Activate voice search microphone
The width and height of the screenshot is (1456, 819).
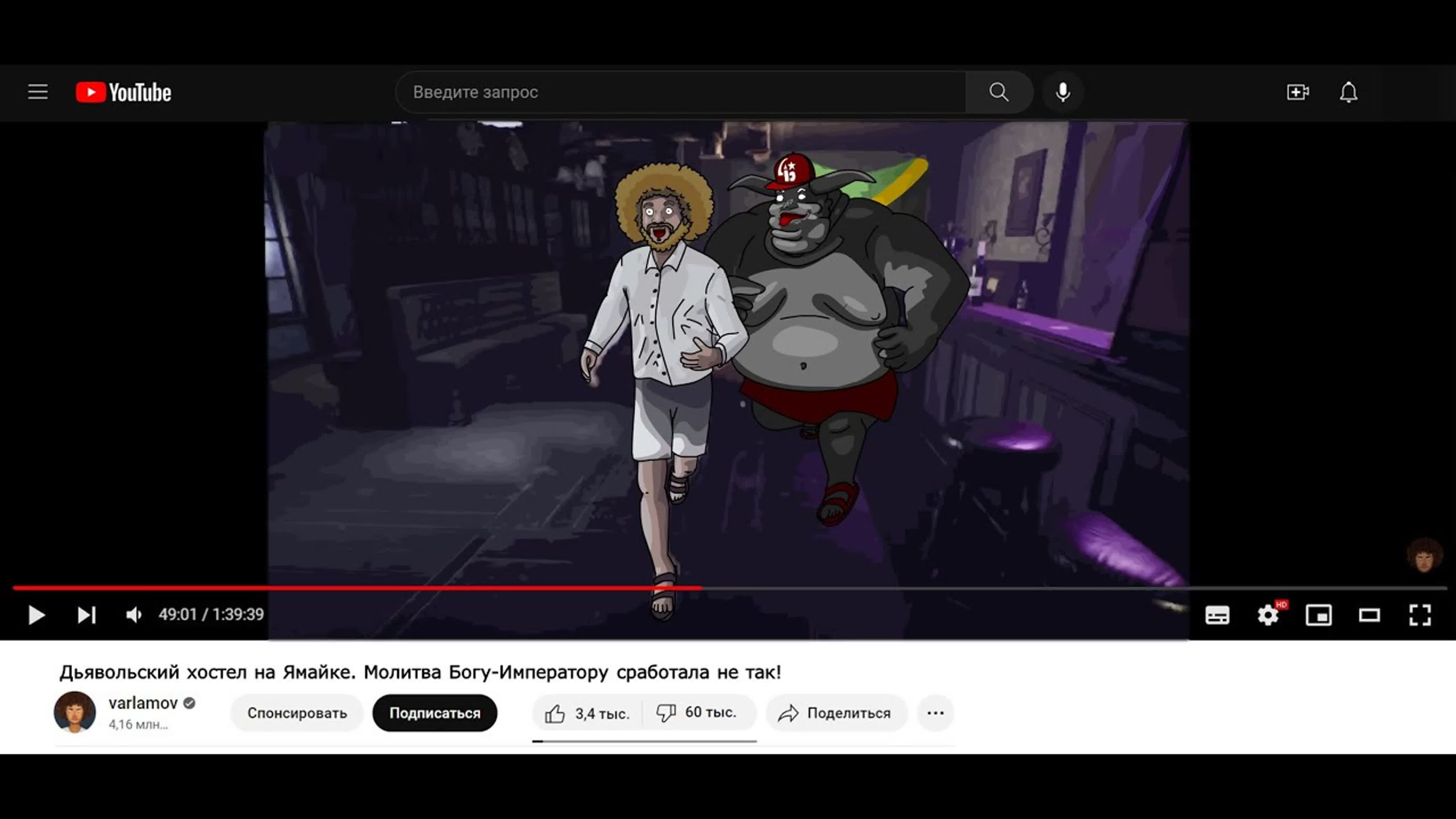tap(1062, 92)
